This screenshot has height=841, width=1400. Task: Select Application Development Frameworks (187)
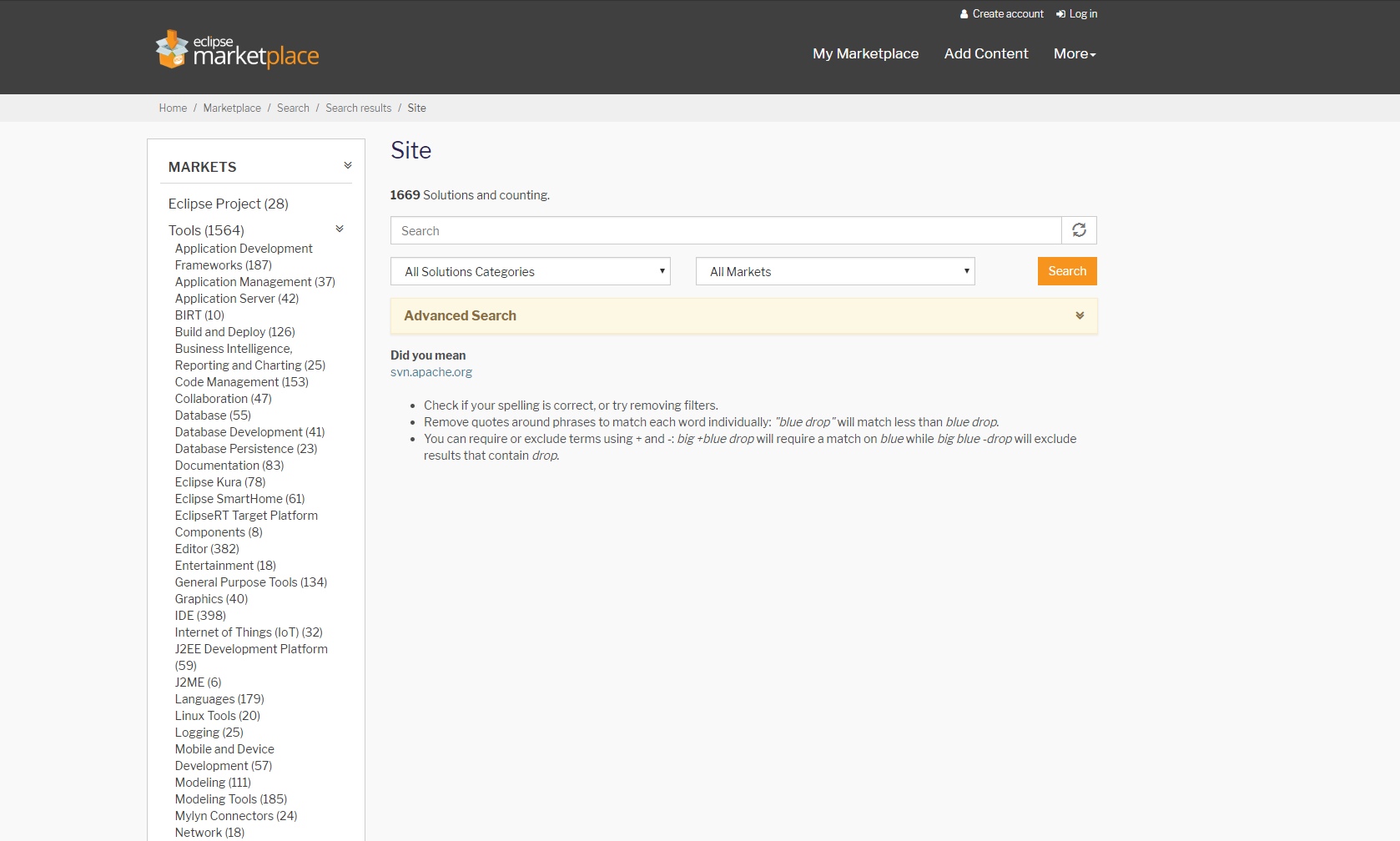pyautogui.click(x=244, y=257)
